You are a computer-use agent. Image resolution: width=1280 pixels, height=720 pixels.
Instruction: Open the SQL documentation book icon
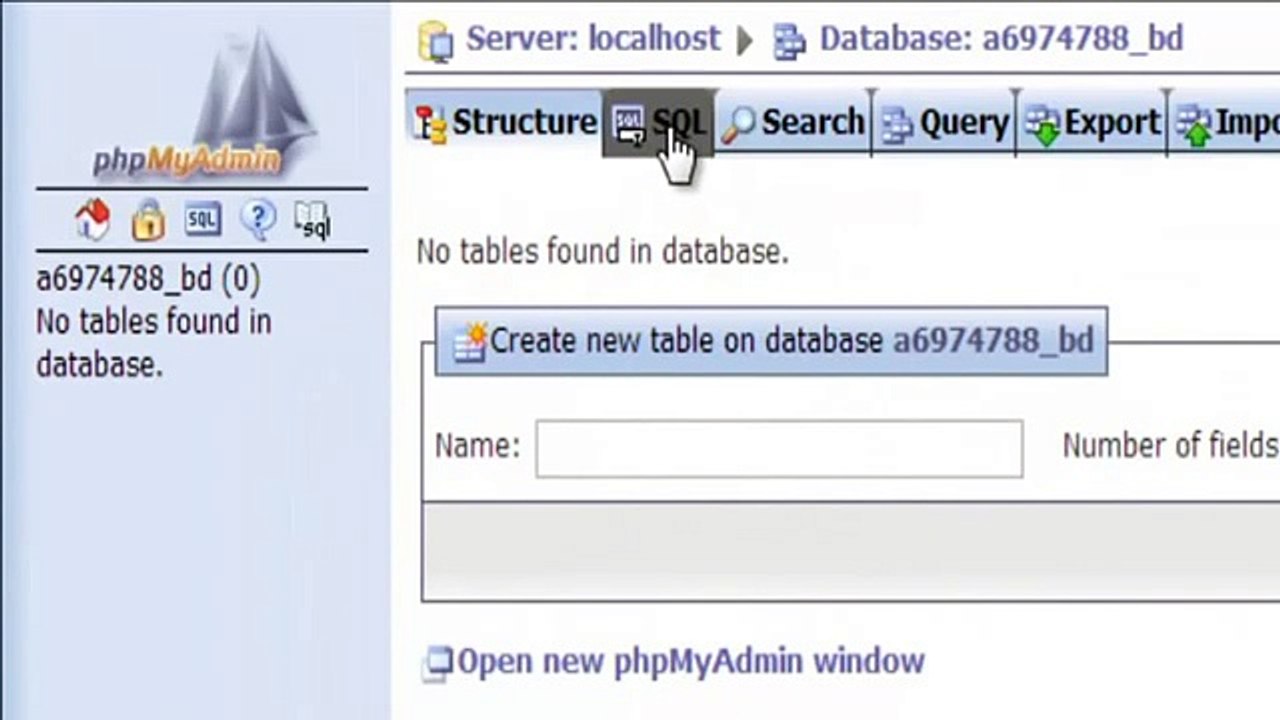(312, 220)
